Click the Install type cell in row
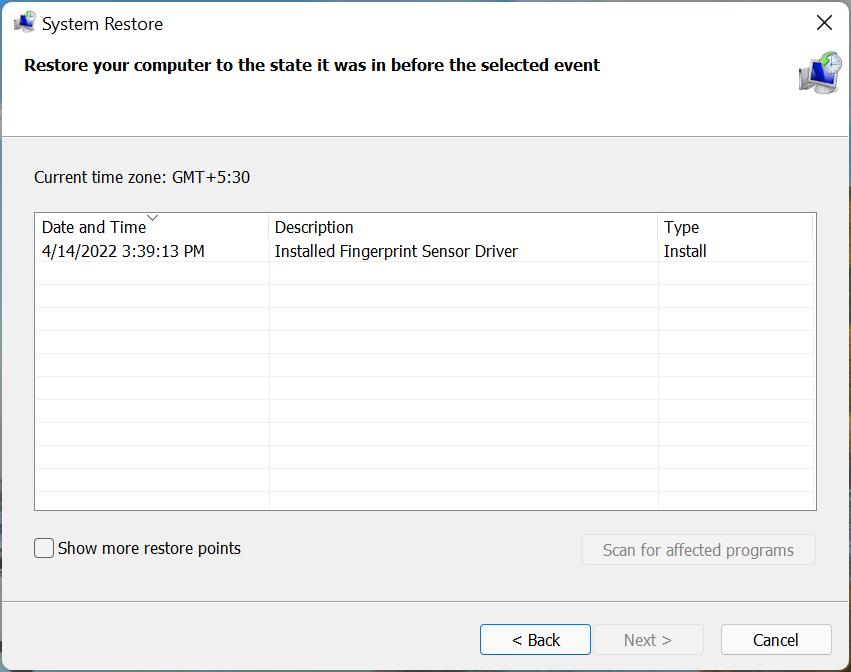This screenshot has height=672, width=851. [685, 251]
